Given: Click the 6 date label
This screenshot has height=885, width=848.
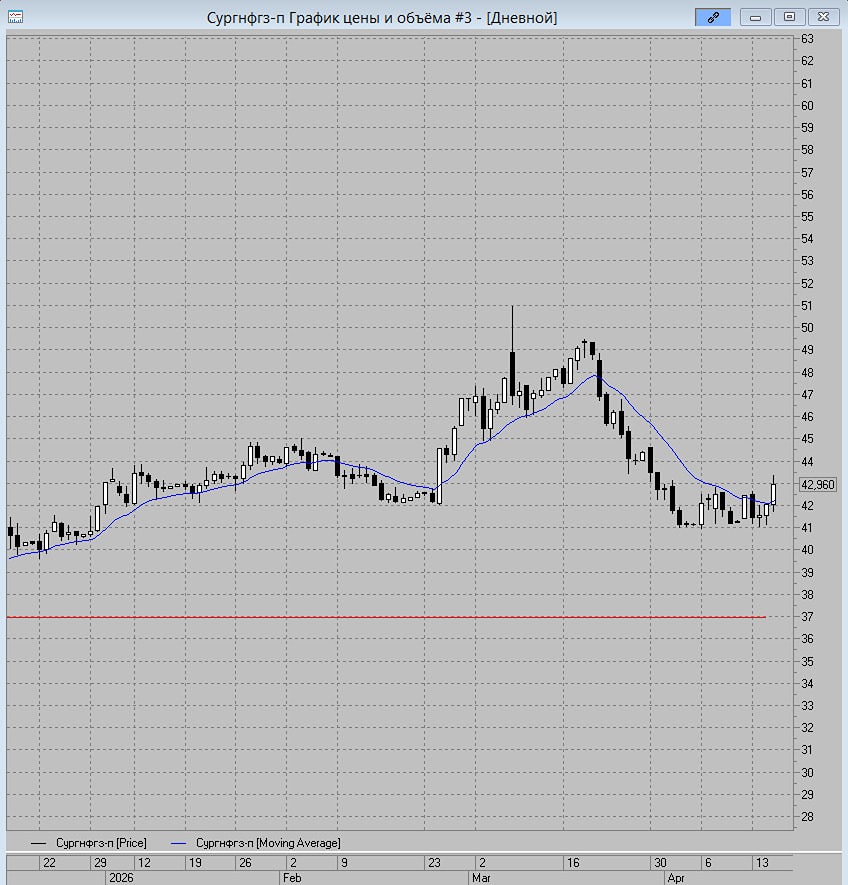Looking at the screenshot, I should tap(709, 862).
